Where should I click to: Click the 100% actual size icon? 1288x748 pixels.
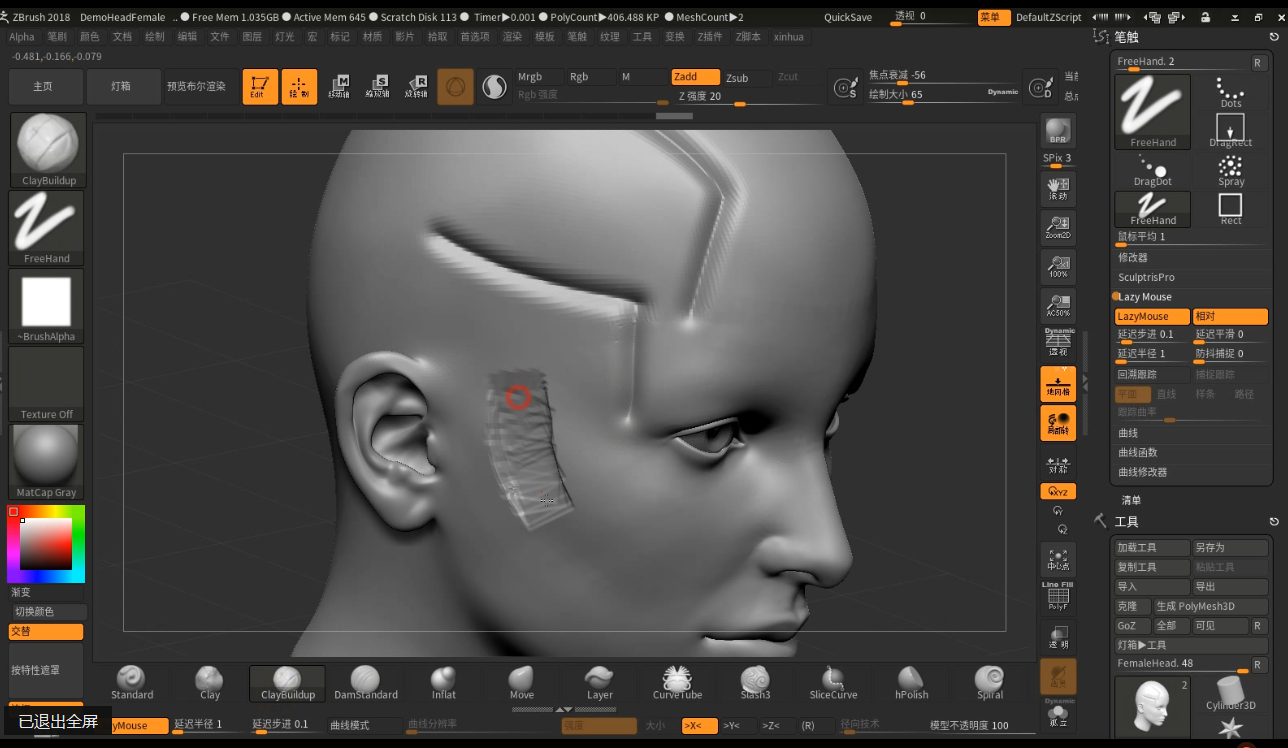pyautogui.click(x=1058, y=266)
